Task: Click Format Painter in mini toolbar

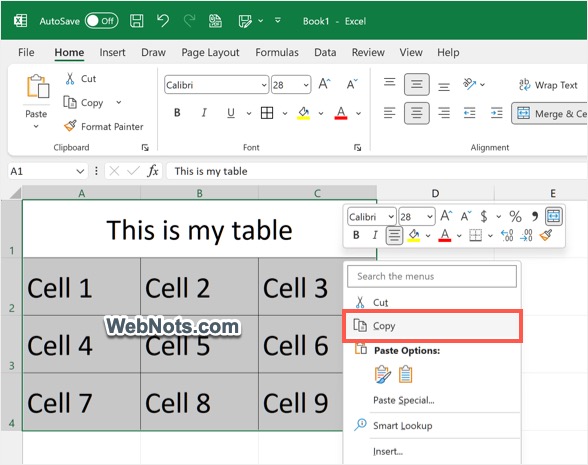Action: (x=546, y=235)
